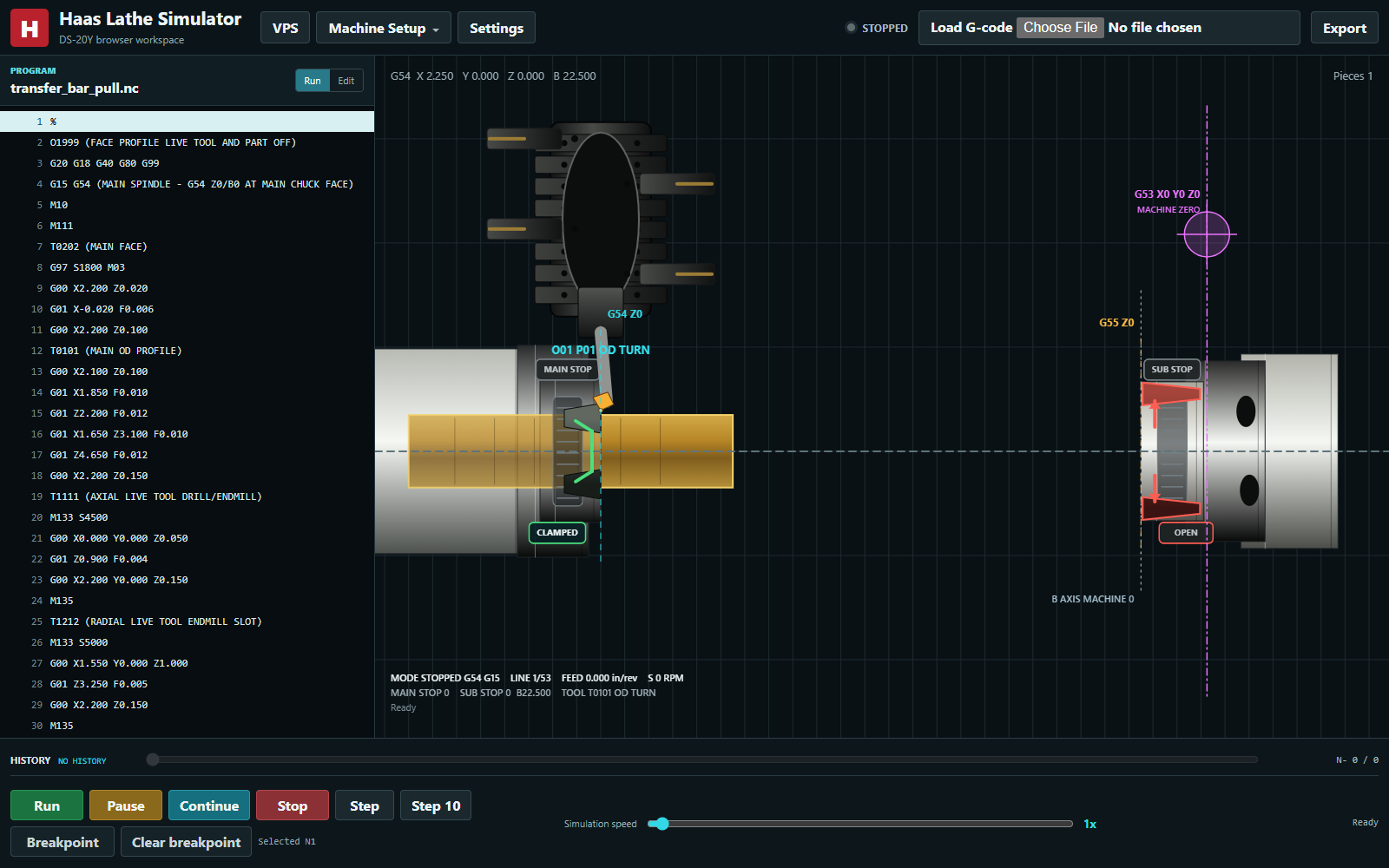Click the Pieces 1 counter

tap(1353, 76)
